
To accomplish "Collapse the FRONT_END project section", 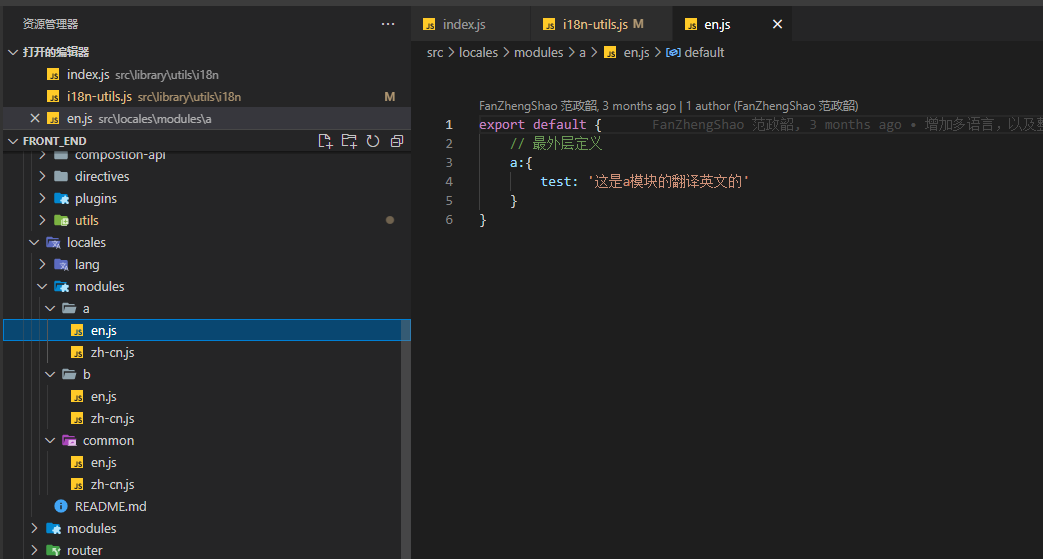I will [12, 141].
